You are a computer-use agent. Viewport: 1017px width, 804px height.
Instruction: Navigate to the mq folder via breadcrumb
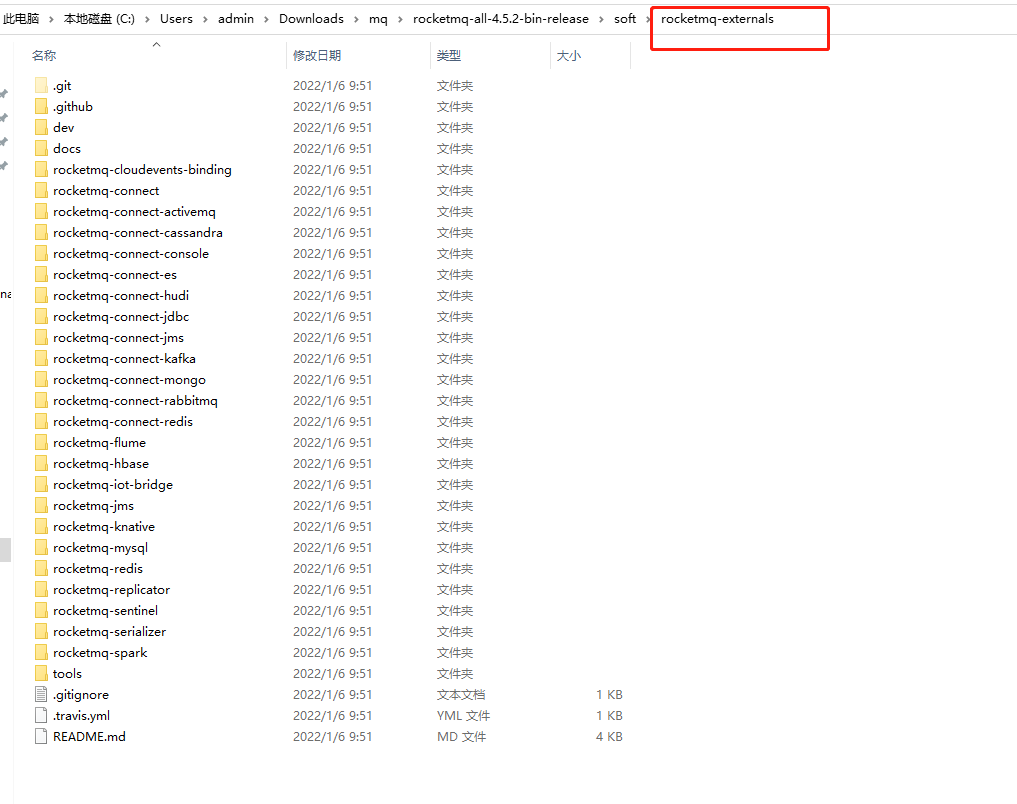click(378, 18)
